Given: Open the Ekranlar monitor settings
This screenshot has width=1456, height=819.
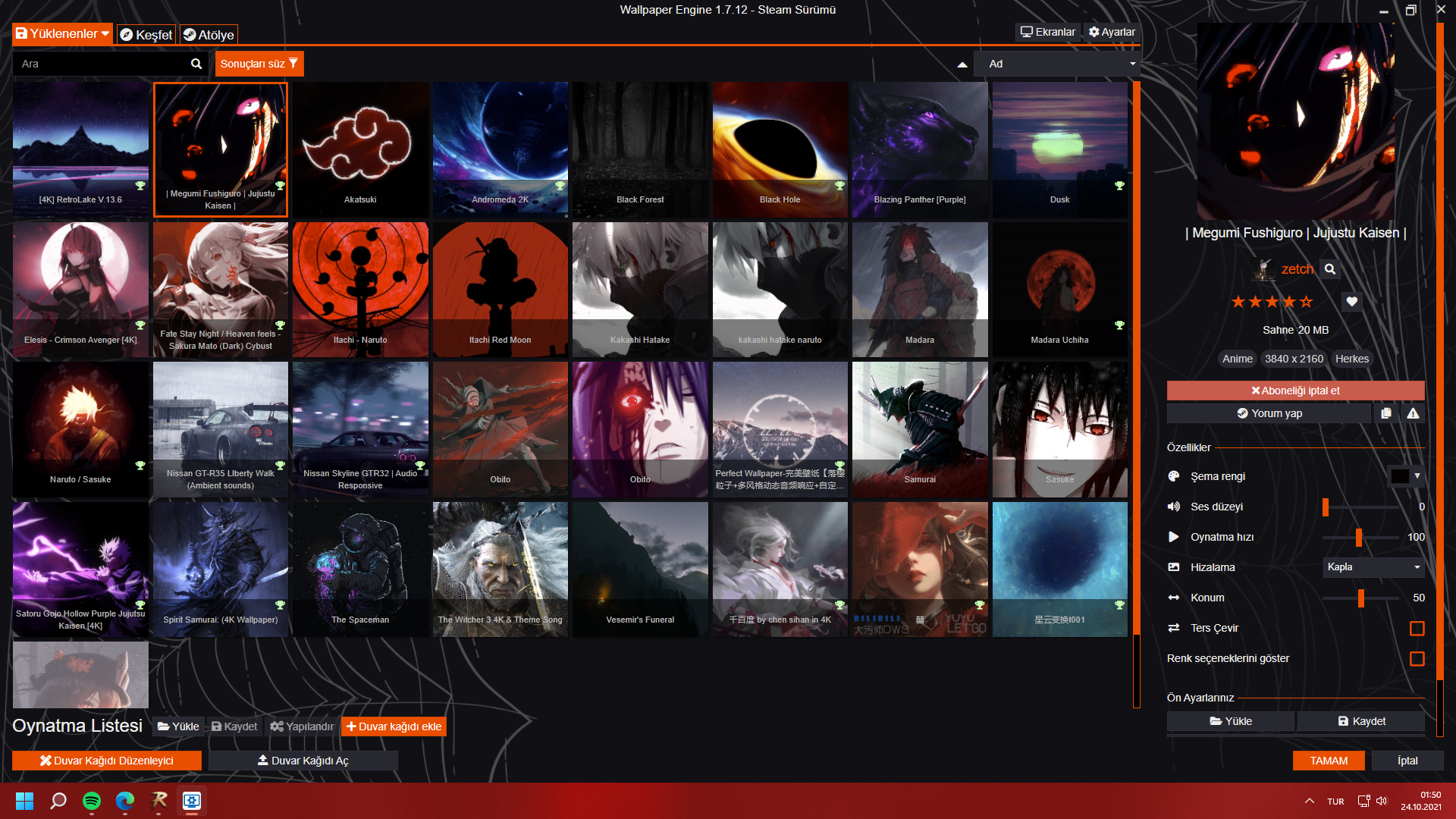Looking at the screenshot, I should [x=1047, y=32].
